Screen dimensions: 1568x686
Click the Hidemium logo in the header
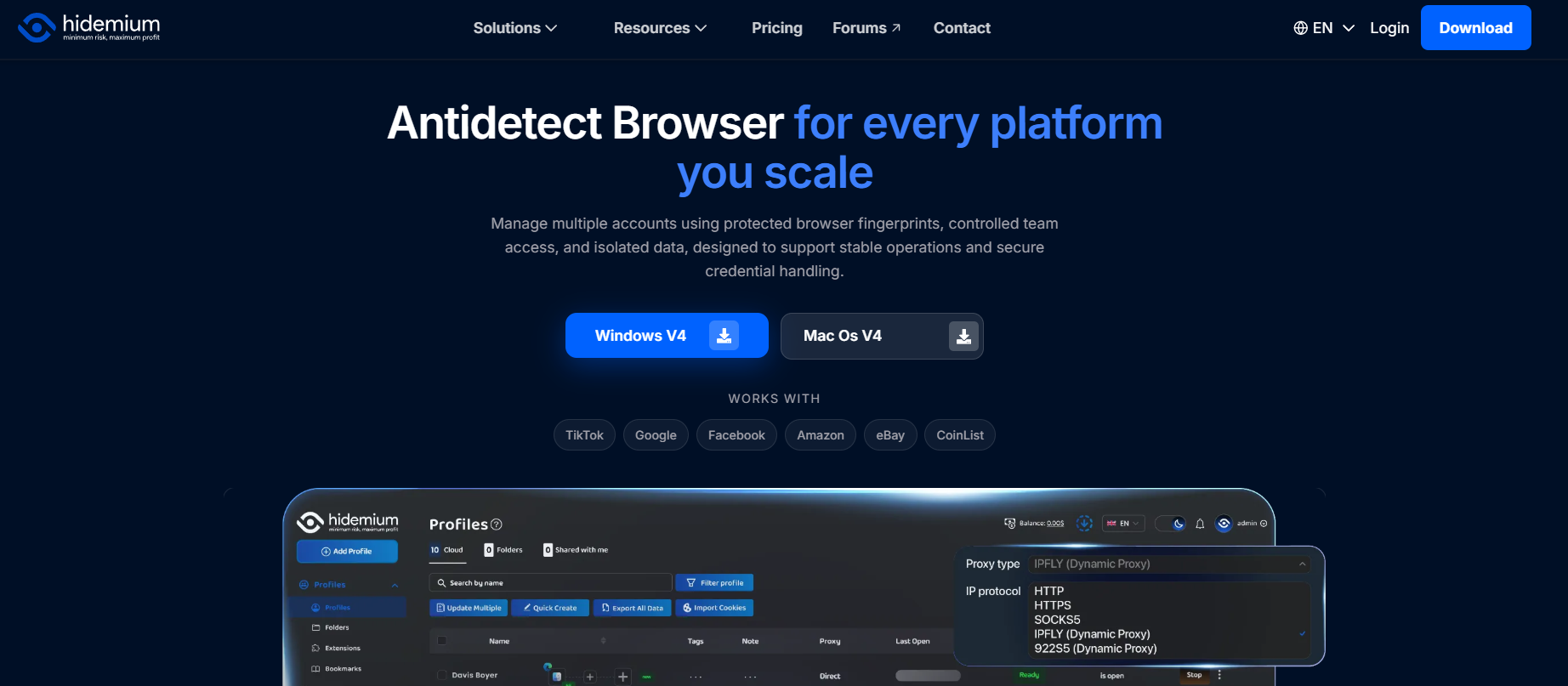coord(89,27)
